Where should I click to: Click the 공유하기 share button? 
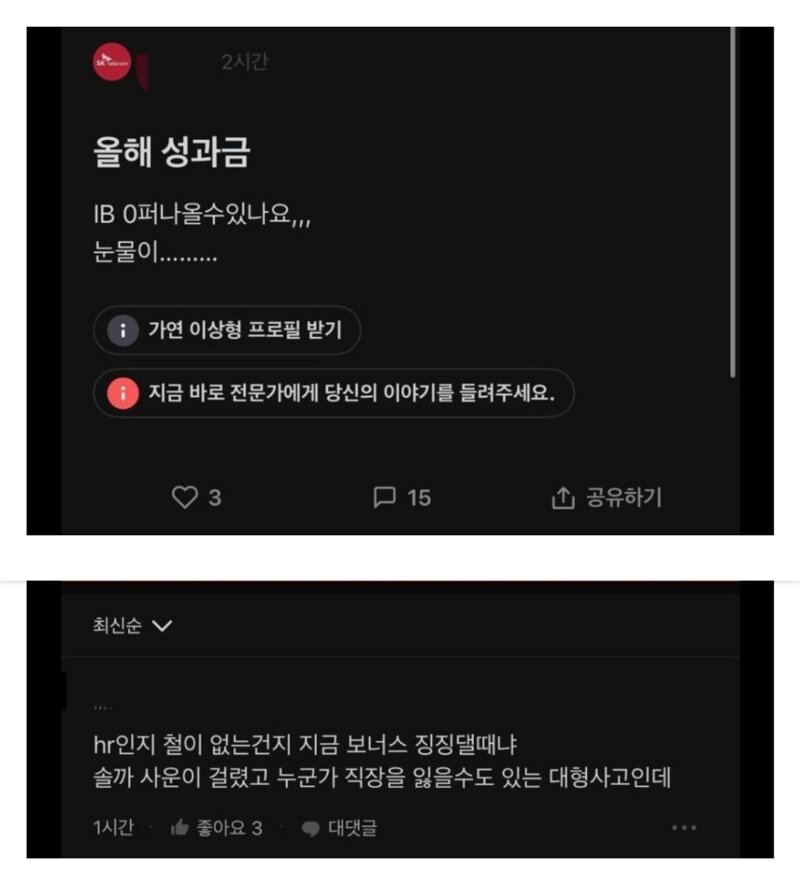pyautogui.click(x=606, y=498)
